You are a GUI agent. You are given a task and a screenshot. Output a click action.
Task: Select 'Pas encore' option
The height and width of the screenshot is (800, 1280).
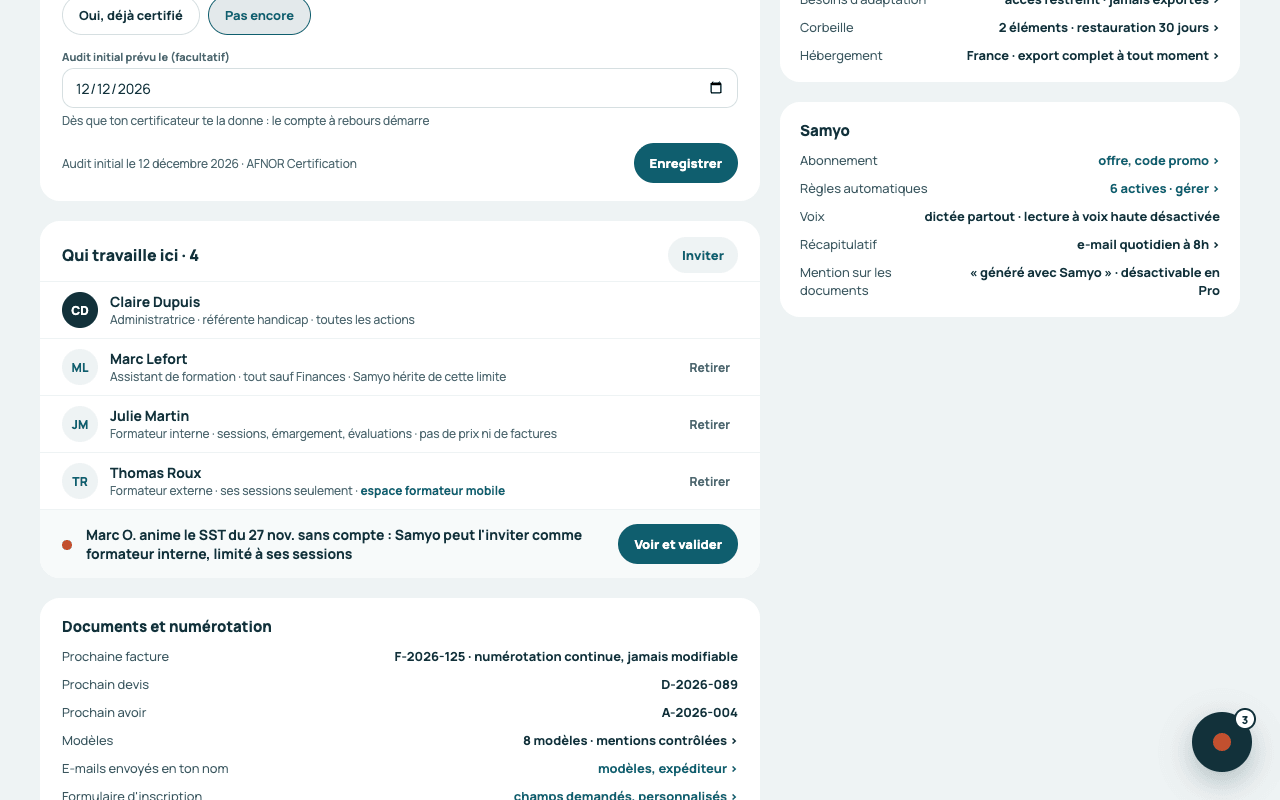pyautogui.click(x=259, y=15)
